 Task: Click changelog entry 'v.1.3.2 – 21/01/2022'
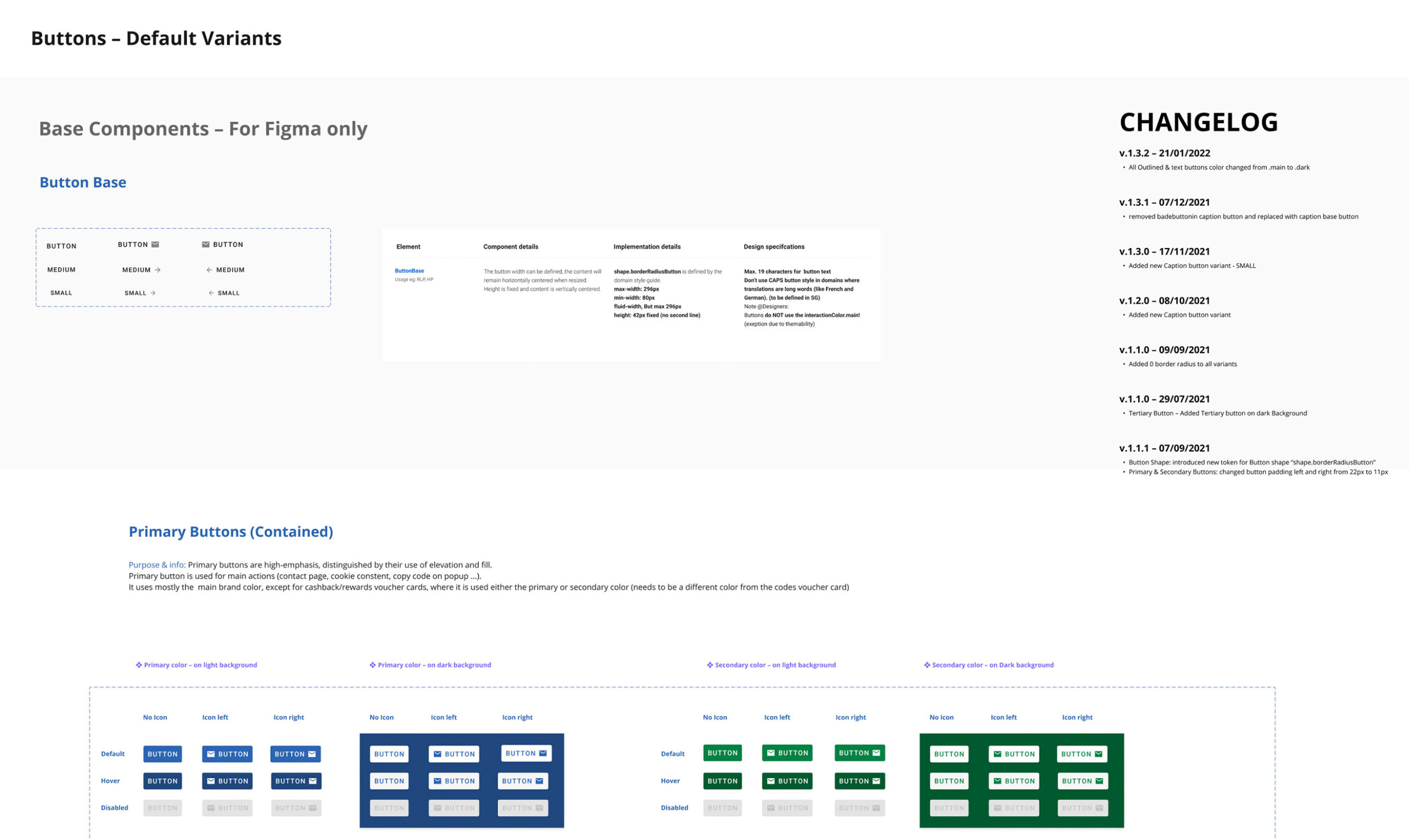tap(1165, 153)
